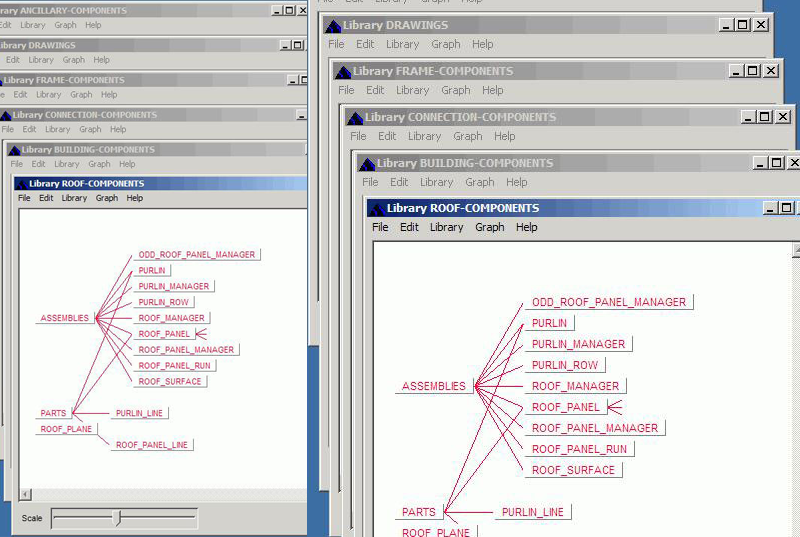This screenshot has height=537, width=800.
Task: Select ROOF_PANEL_LINE node in left graph
Action: [152, 445]
